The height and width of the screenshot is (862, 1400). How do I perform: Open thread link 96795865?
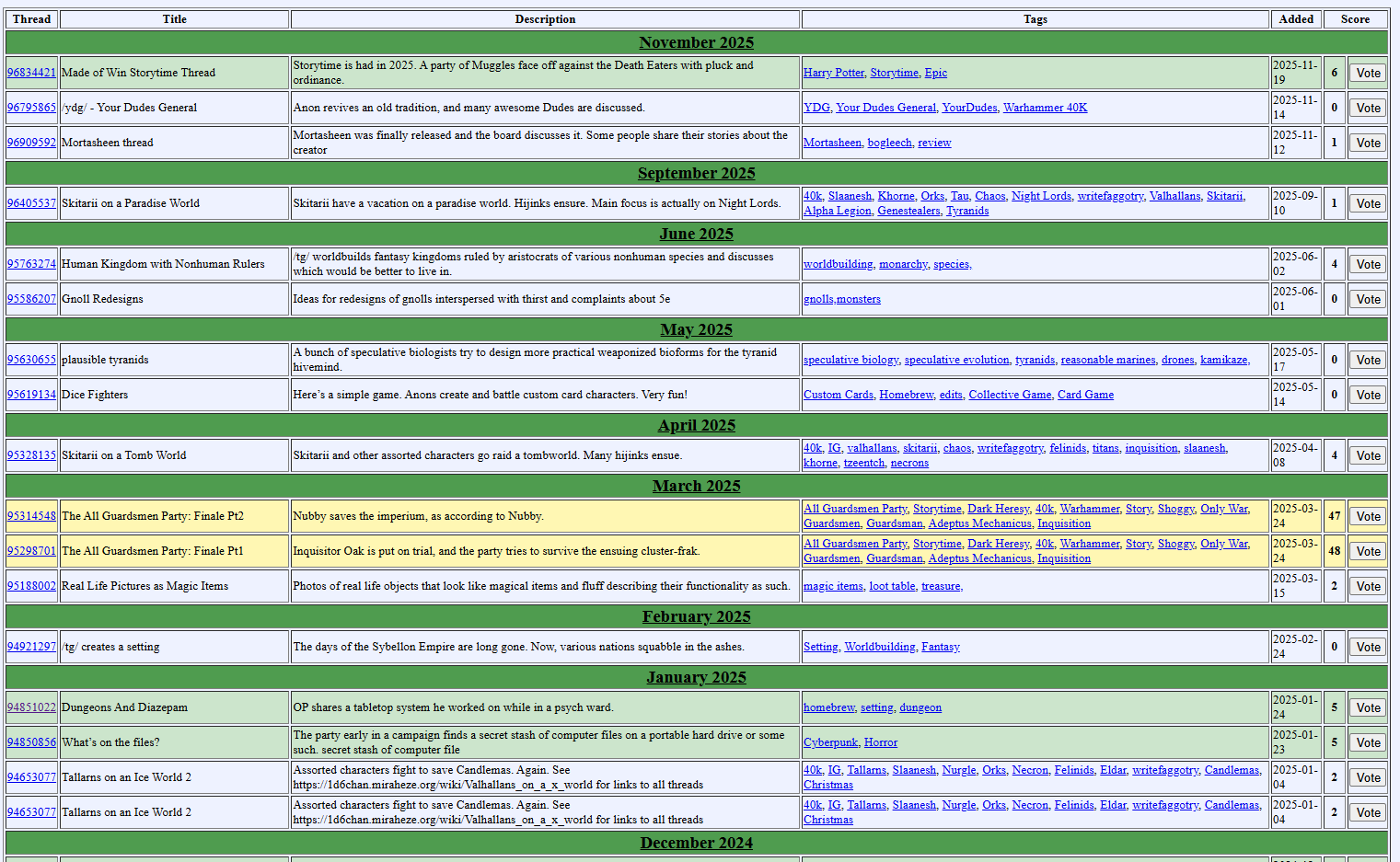coord(31,108)
